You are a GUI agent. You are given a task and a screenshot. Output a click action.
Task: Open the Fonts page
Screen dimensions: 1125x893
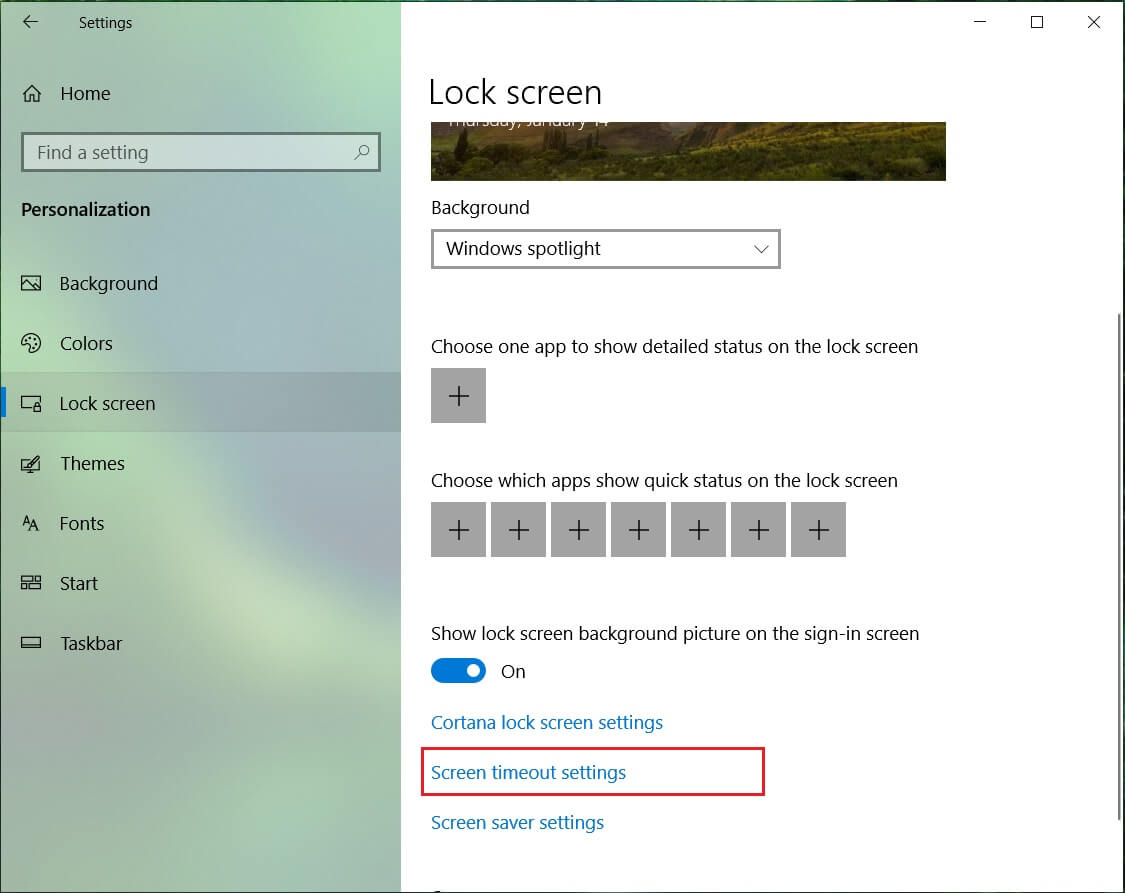(x=200, y=523)
